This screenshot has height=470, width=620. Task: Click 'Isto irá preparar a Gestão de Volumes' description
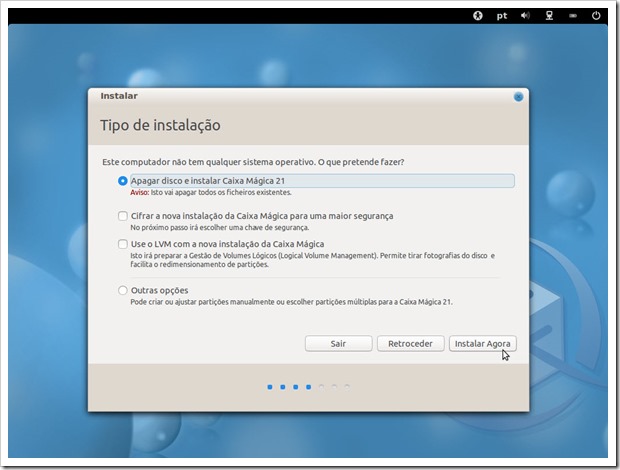click(312, 260)
